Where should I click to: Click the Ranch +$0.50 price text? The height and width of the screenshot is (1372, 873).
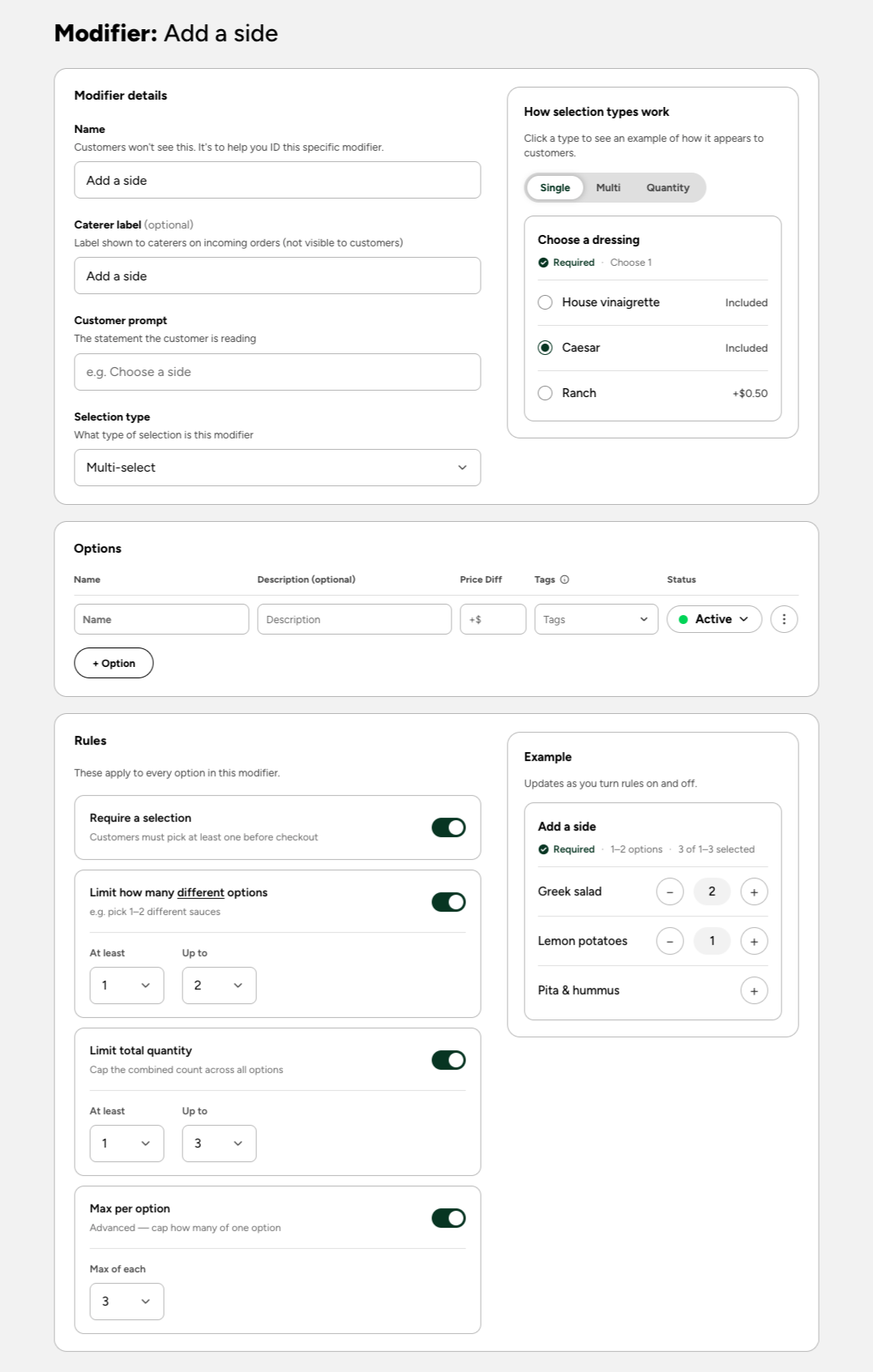[x=750, y=393]
